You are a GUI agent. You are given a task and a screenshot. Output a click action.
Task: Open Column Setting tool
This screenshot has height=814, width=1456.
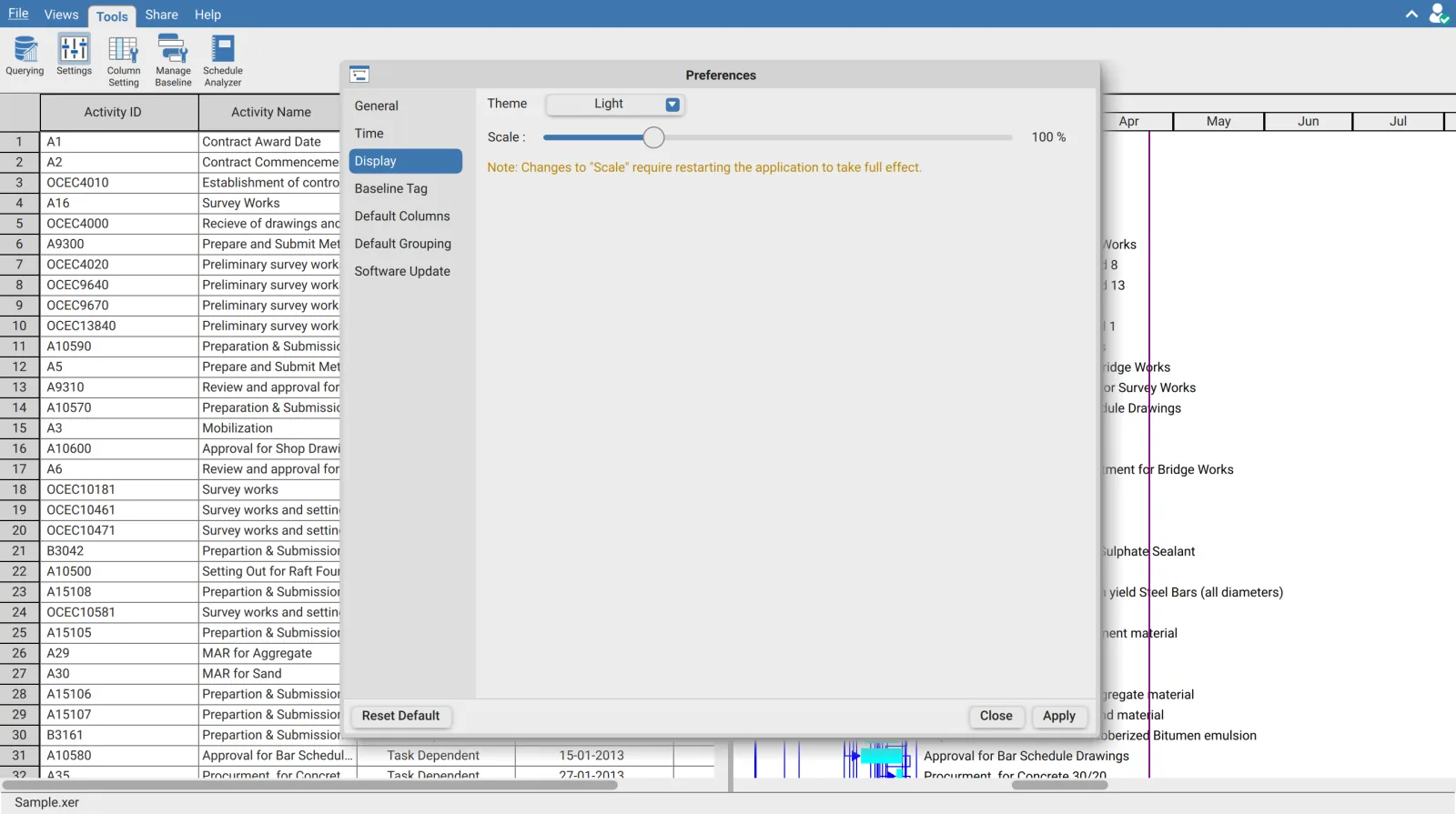pyautogui.click(x=124, y=61)
